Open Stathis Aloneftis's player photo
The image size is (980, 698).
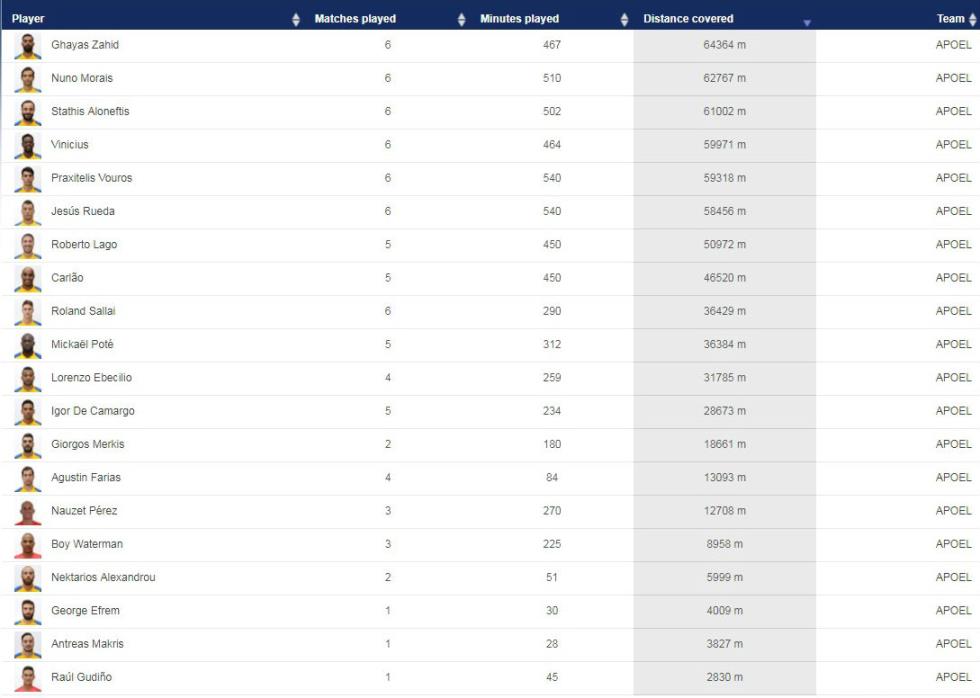[x=28, y=112]
